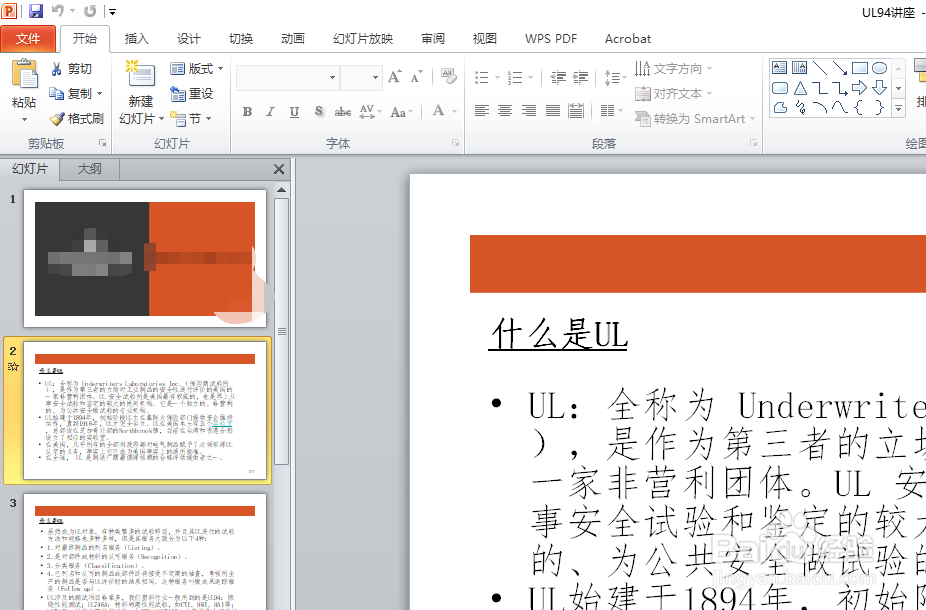Viewport: 926px width, 610px height.
Task: Open the 文字方向 text direction menu
Action: coord(673,69)
